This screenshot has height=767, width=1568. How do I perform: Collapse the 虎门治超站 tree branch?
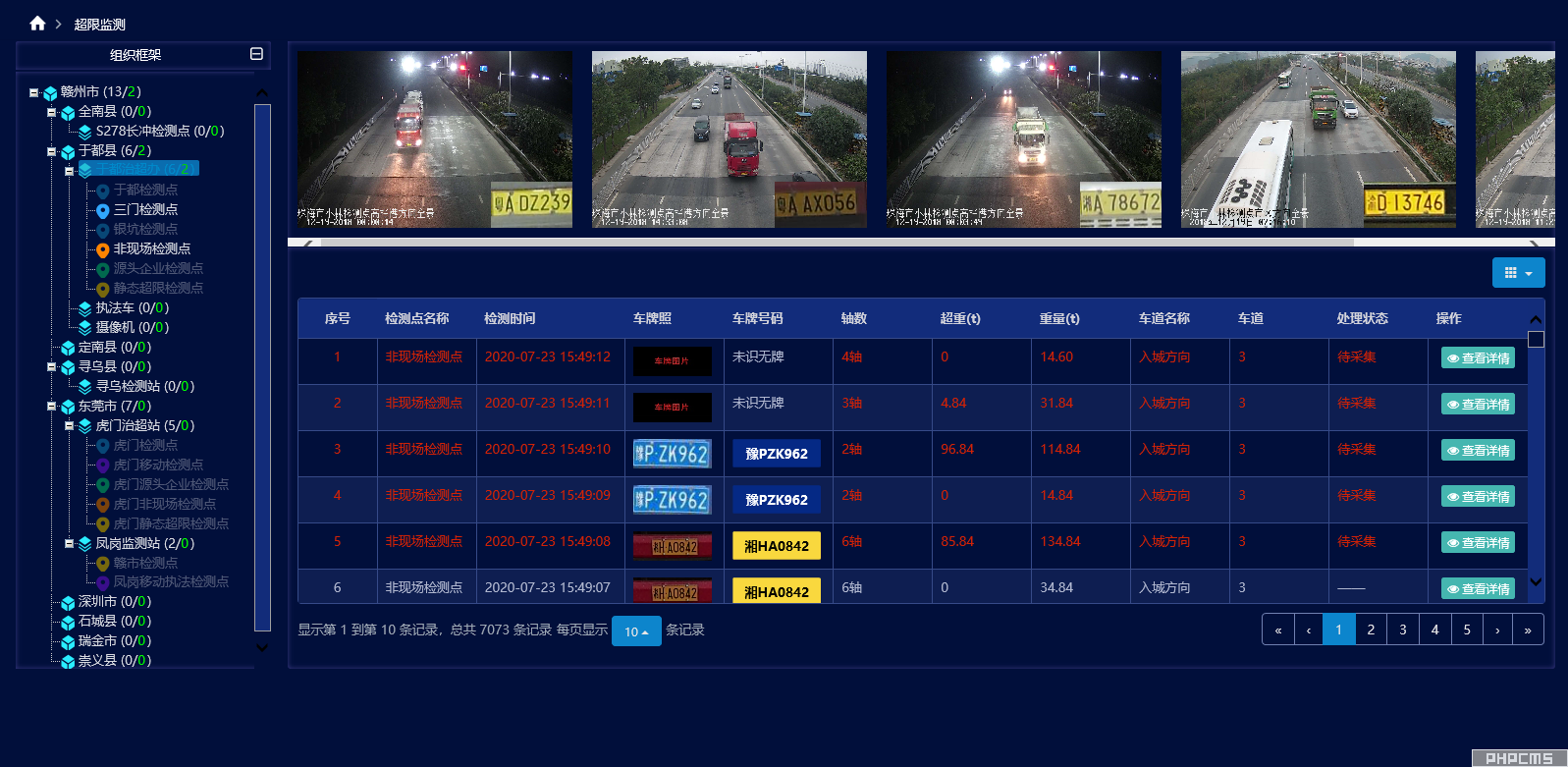69,425
